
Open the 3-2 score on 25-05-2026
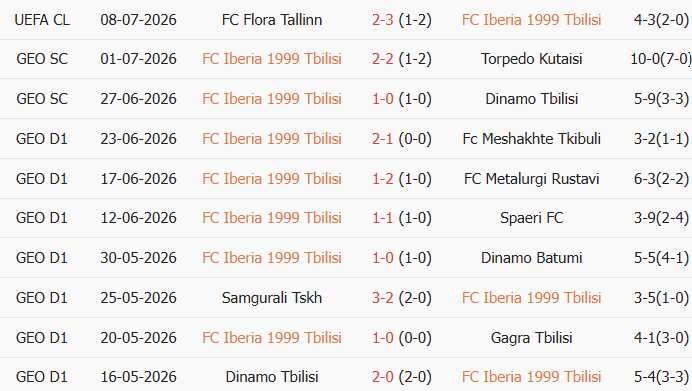pos(382,298)
